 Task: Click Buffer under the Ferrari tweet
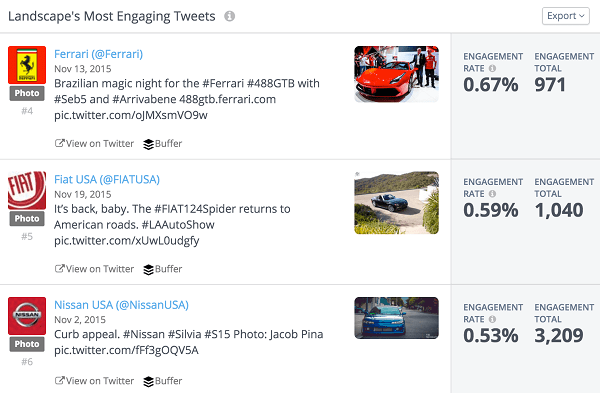[x=163, y=144]
